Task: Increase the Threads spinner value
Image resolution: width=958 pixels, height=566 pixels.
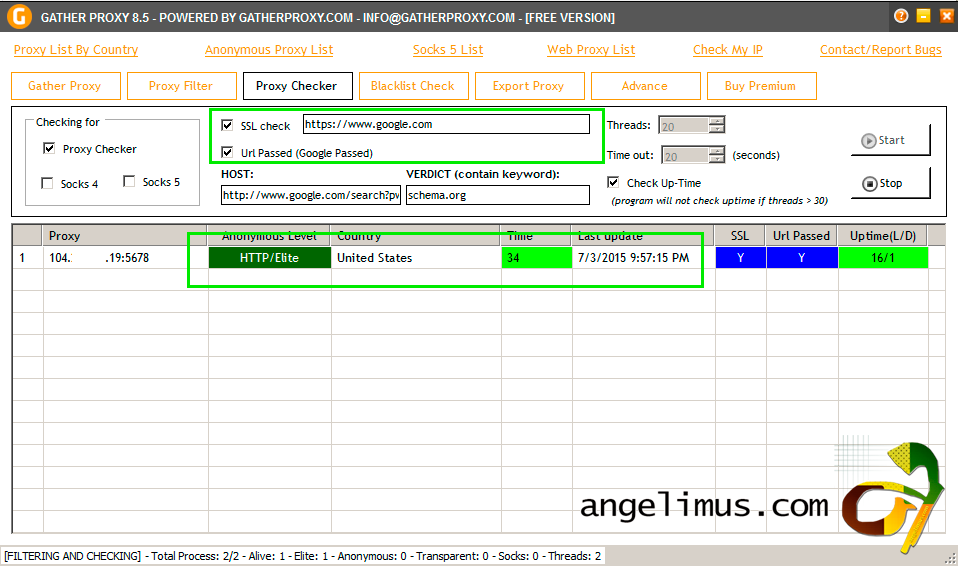Action: click(717, 120)
